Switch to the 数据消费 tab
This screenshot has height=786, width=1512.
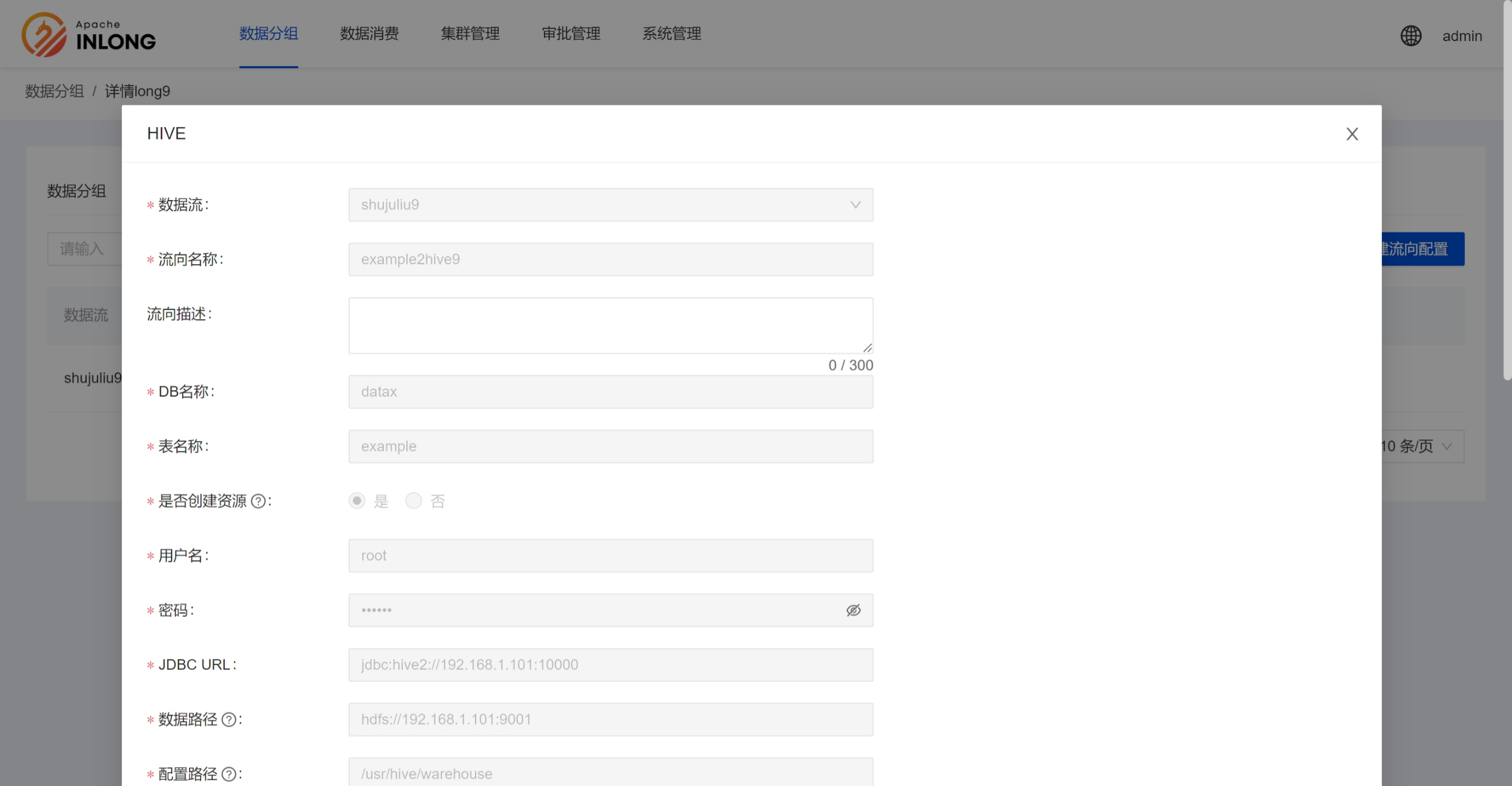(x=369, y=34)
